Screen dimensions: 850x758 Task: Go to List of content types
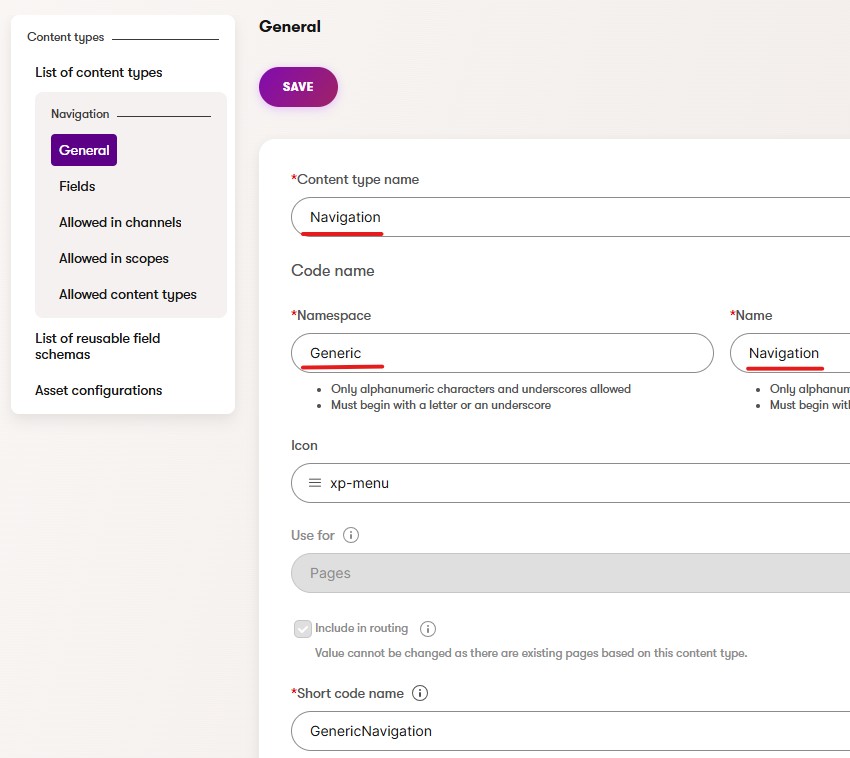tap(99, 72)
